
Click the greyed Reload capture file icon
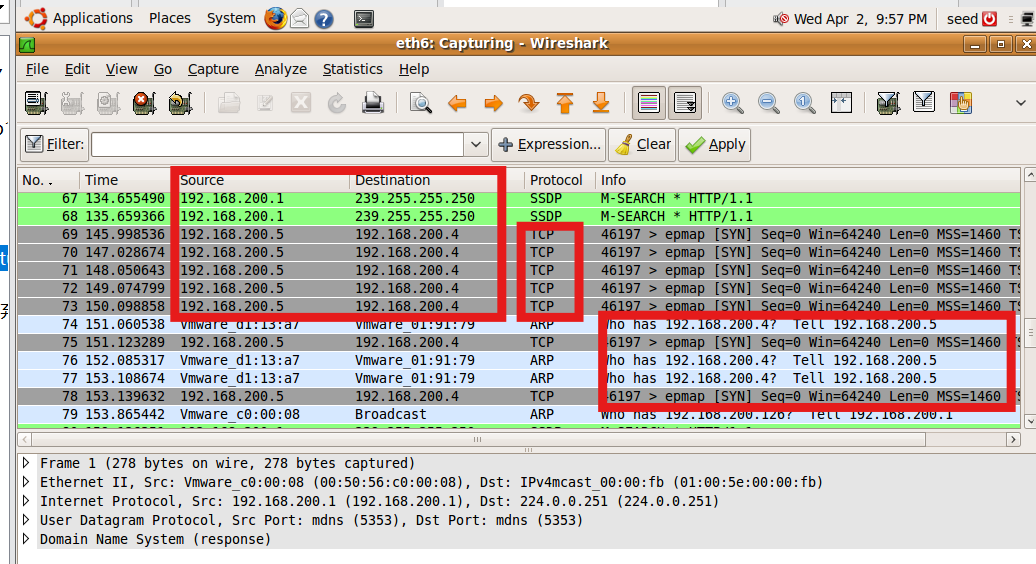pyautogui.click(x=336, y=103)
